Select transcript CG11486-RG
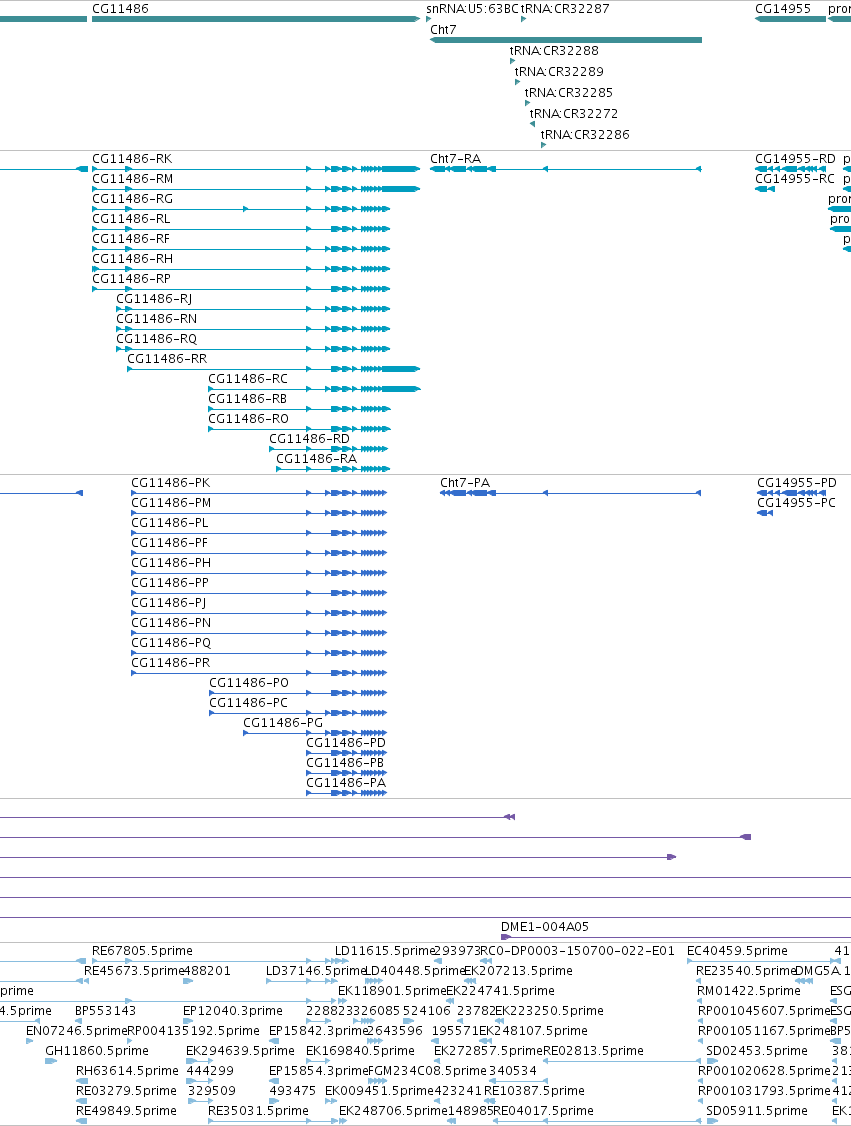The image size is (851, 1126). click(x=241, y=209)
